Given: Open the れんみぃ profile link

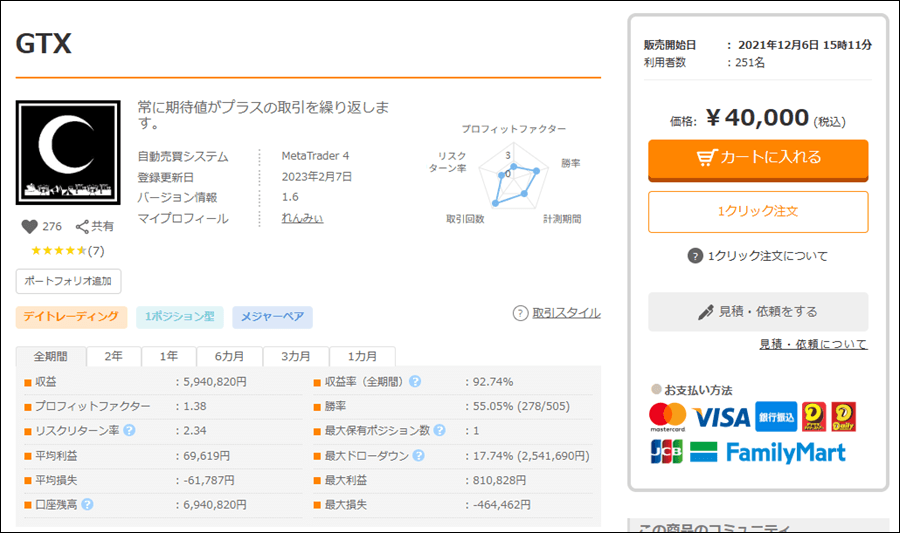Looking at the screenshot, I should (302, 219).
